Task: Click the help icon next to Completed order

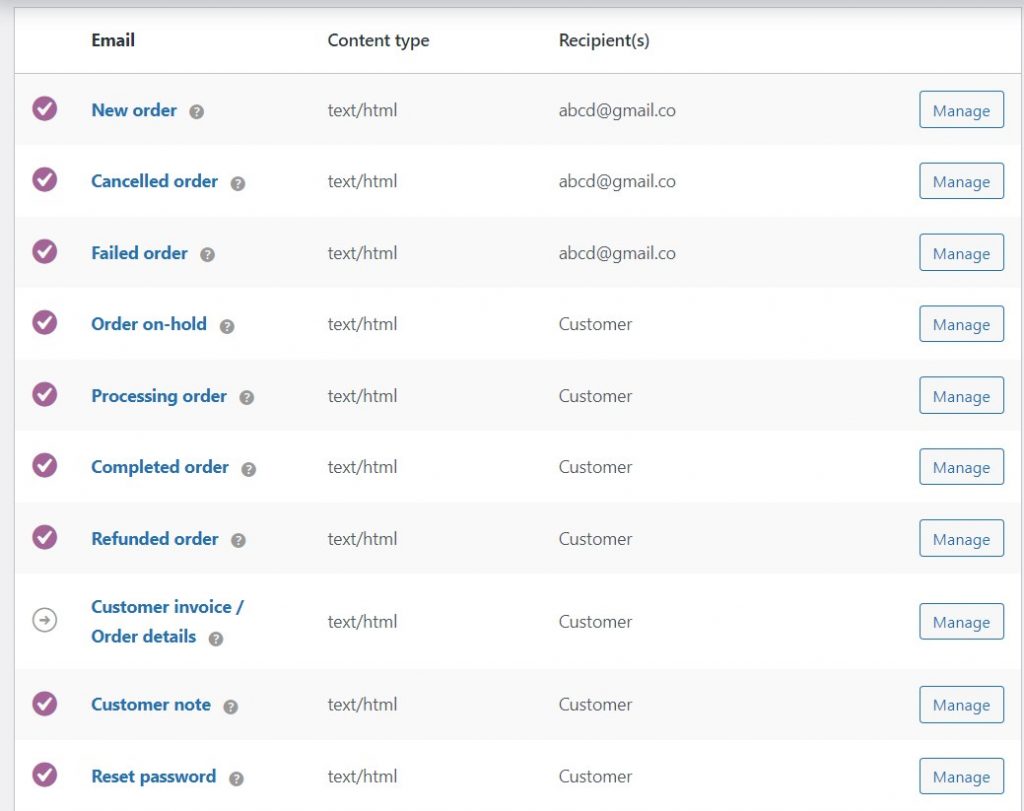Action: click(249, 469)
